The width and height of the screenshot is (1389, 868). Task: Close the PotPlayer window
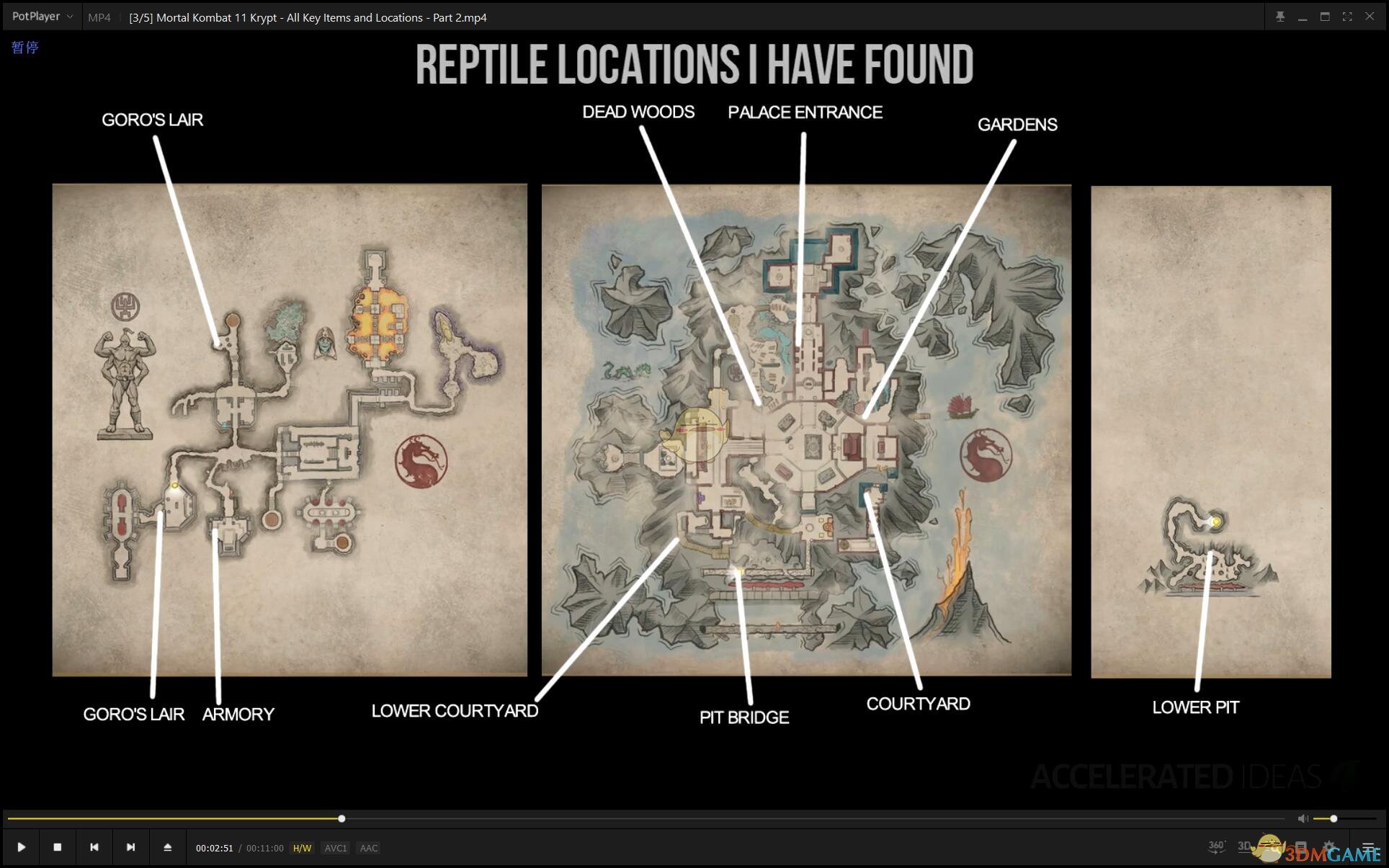tap(1370, 17)
